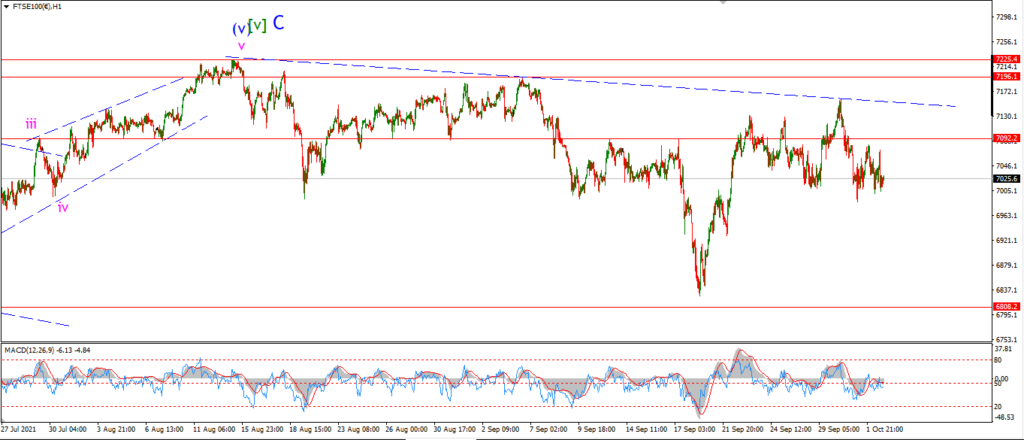Image resolution: width=1024 pixels, height=440 pixels.
Task: Click the 1 Oct 21:00 date on time axis
Action: click(x=885, y=430)
